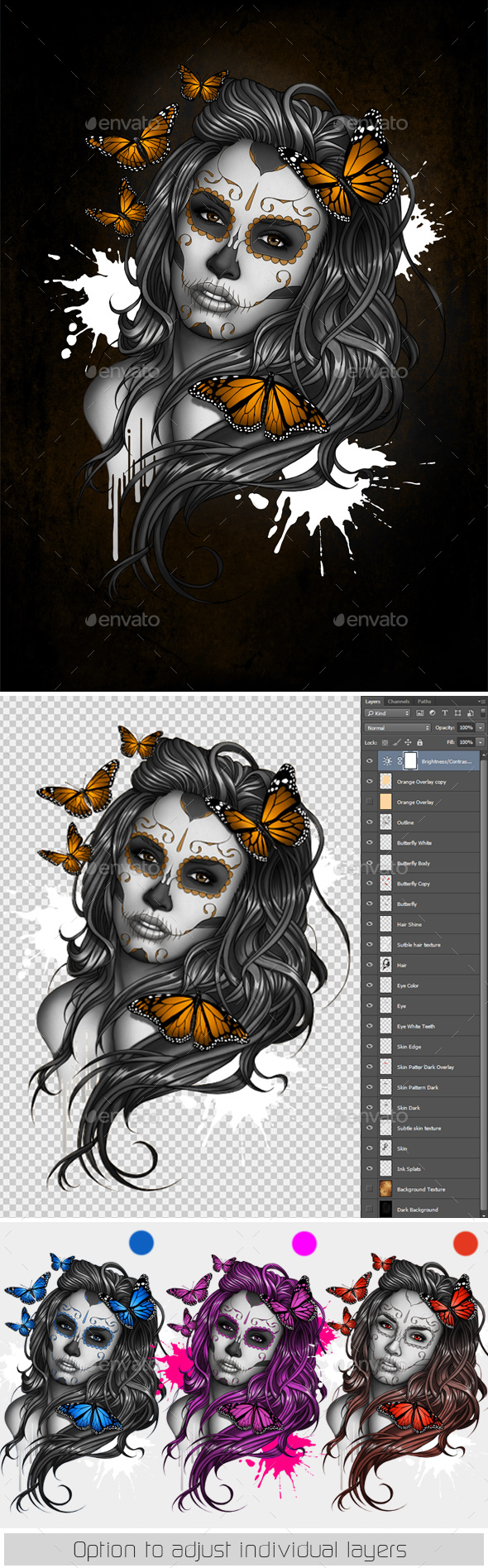
Task: Click the red color dot swatch
Action: 466,1242
